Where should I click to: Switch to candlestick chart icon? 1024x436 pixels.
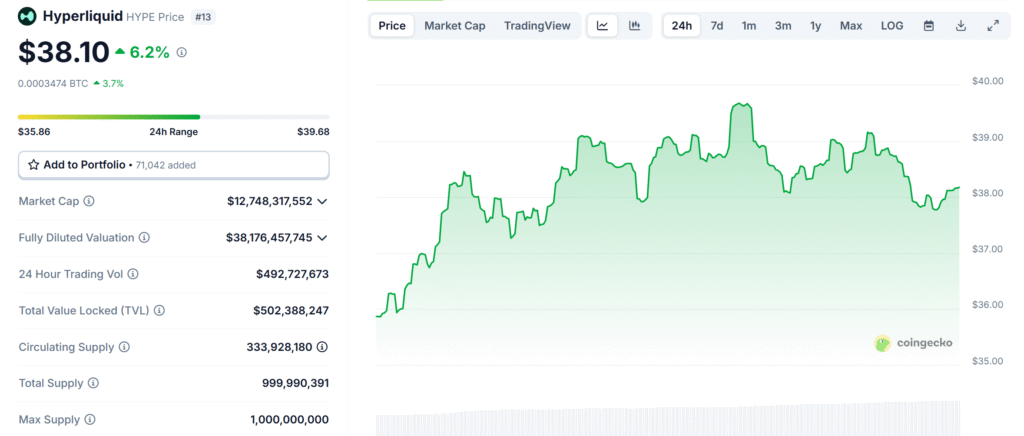[634, 26]
